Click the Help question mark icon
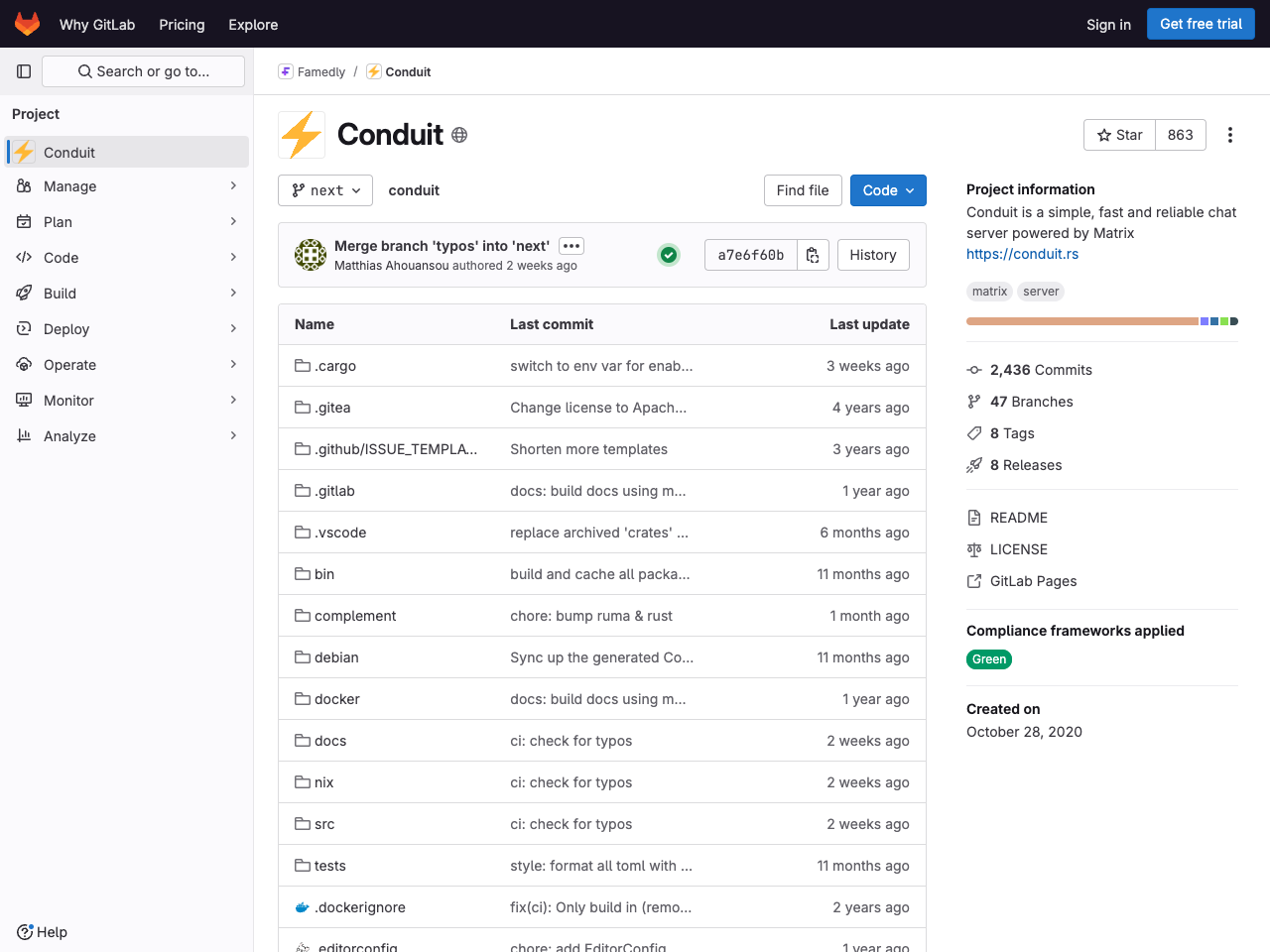This screenshot has width=1270, height=952. pos(25,932)
